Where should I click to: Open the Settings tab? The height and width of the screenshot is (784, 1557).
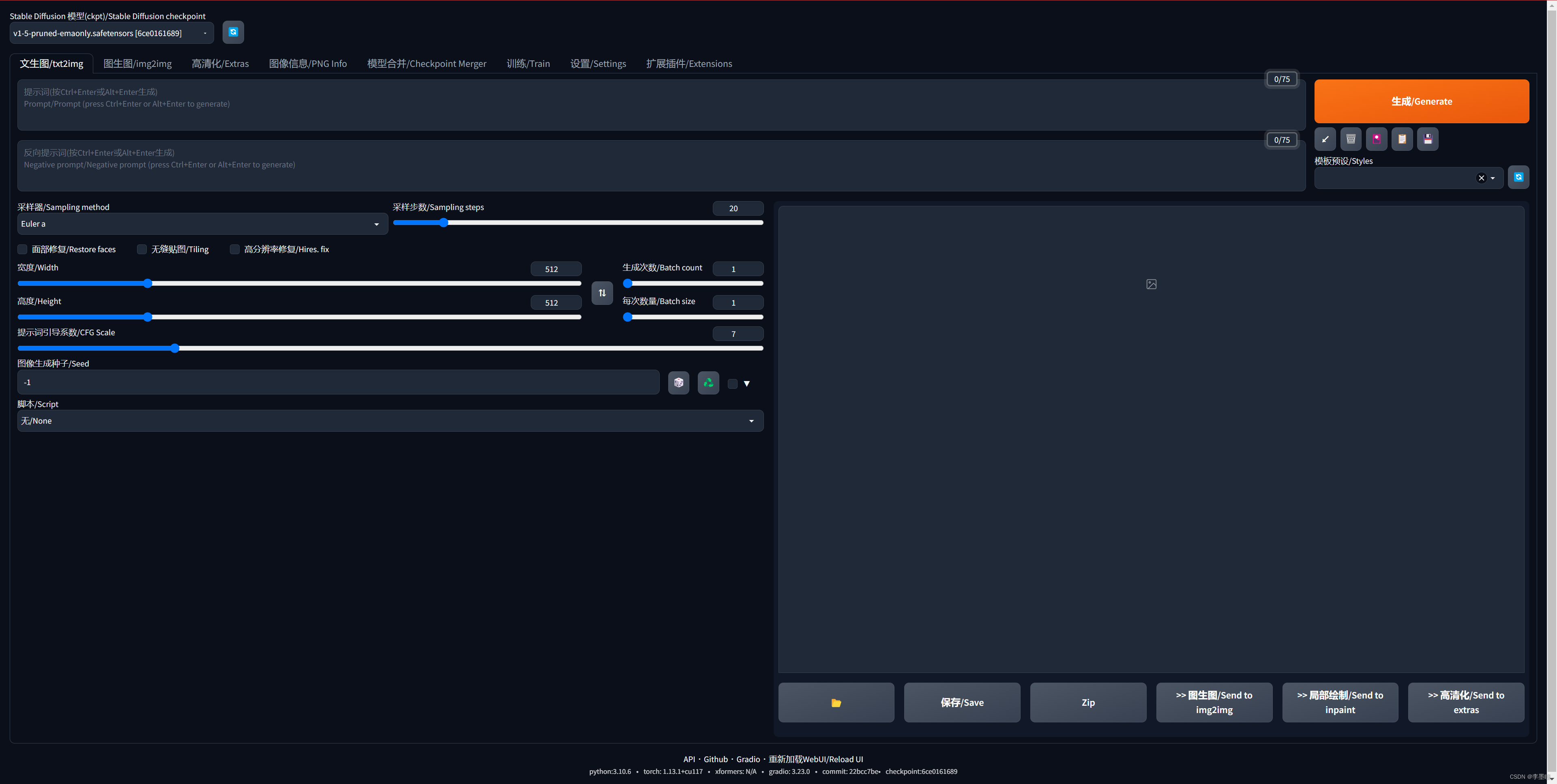[598, 63]
